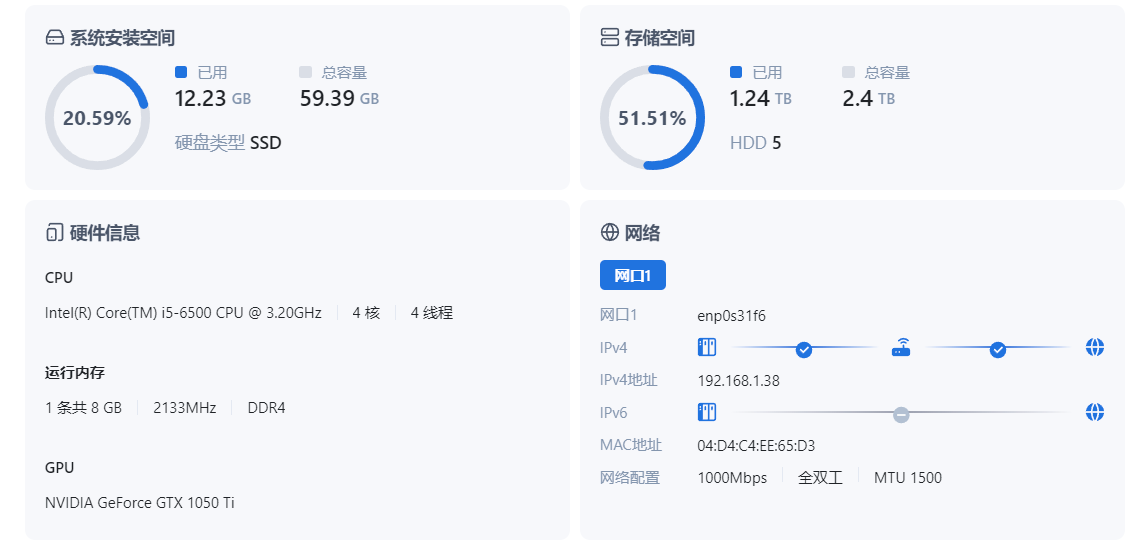Image resolution: width=1134 pixels, height=557 pixels.
Task: Click the hardware info chip icon
Action: point(55,233)
